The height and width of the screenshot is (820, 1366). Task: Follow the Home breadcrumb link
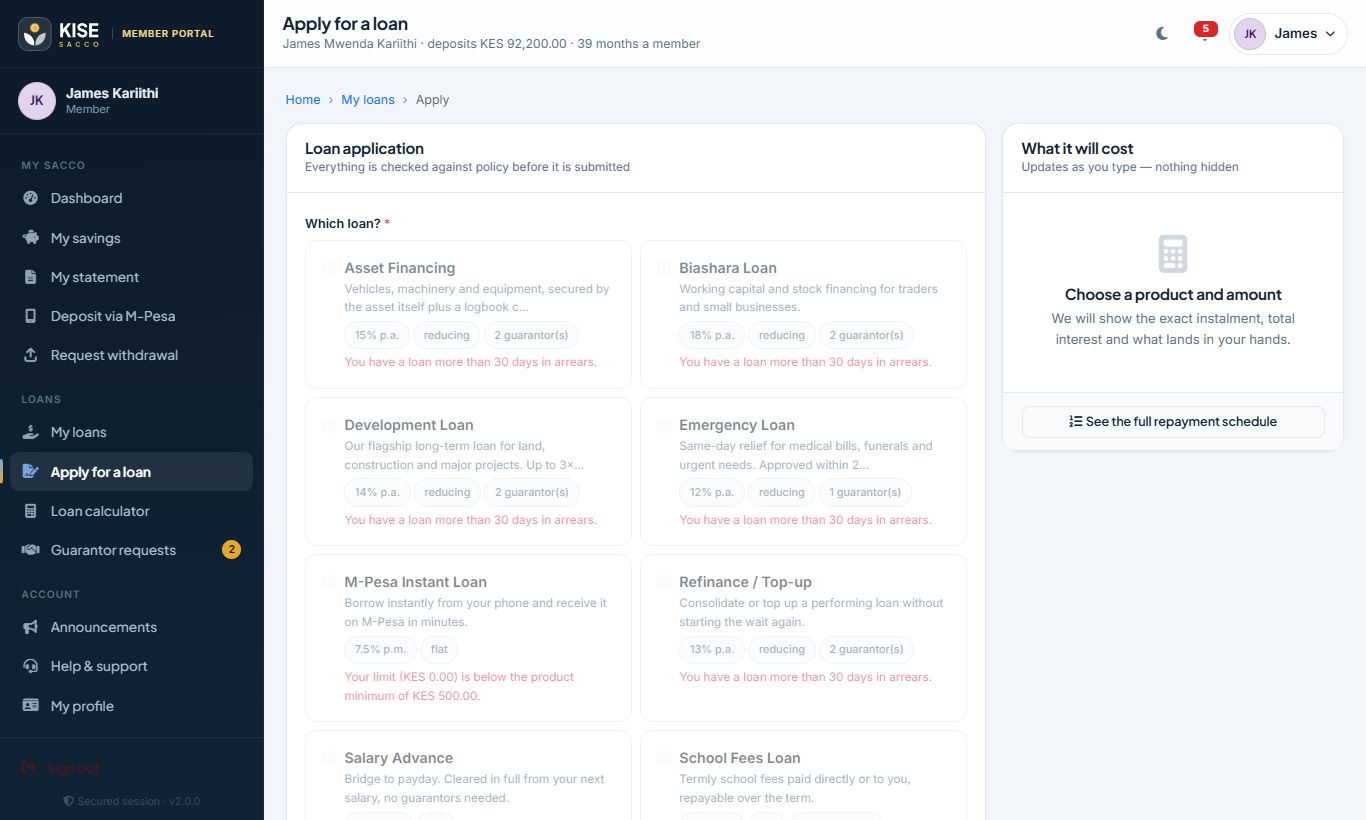(303, 100)
